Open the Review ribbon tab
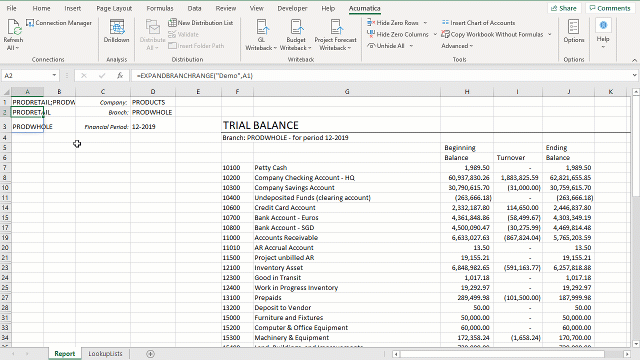 [x=226, y=8]
